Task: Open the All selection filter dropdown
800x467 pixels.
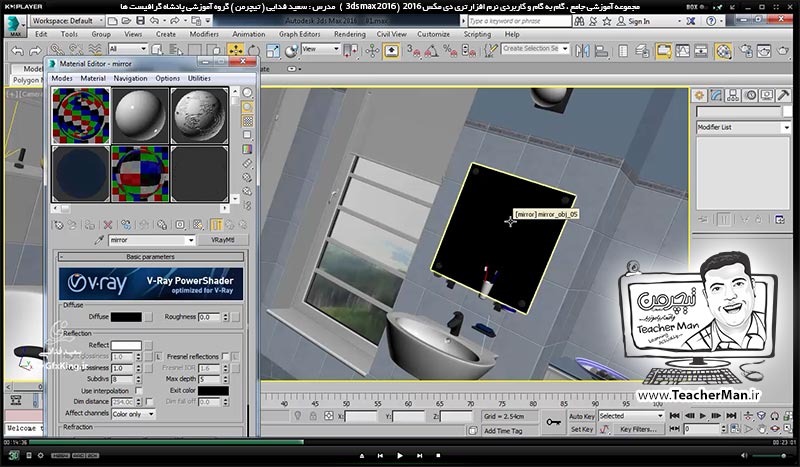Action: point(128,49)
